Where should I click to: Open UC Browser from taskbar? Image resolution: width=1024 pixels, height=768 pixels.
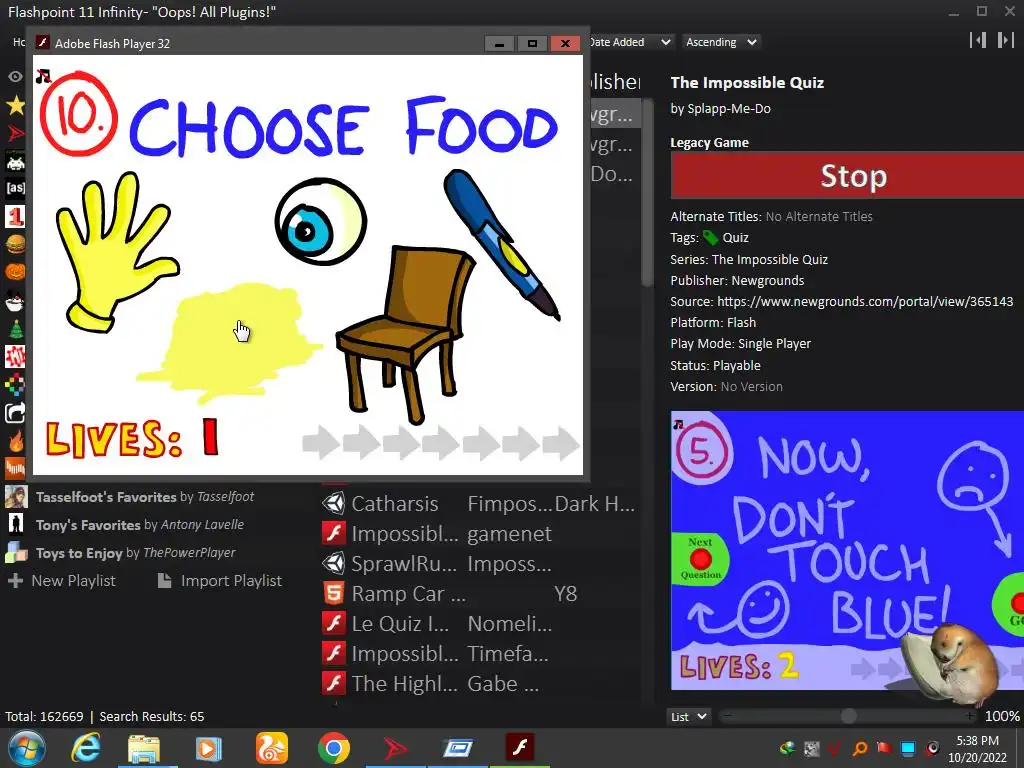(x=272, y=748)
